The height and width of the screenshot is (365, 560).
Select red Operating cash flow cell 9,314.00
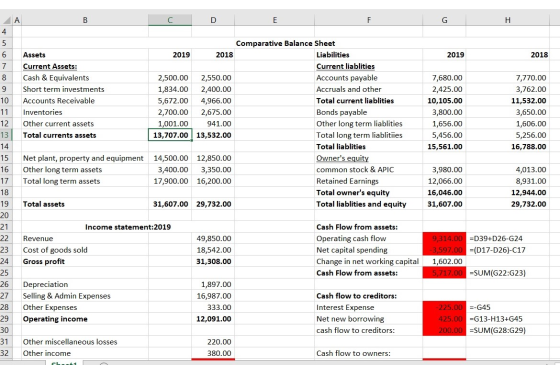[444, 238]
